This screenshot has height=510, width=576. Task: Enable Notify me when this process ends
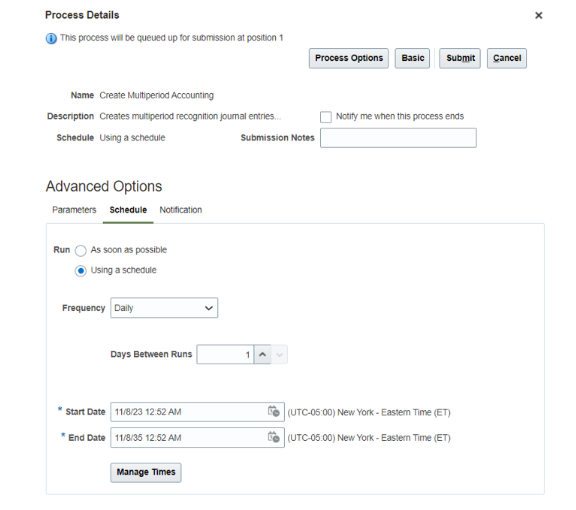click(x=326, y=117)
